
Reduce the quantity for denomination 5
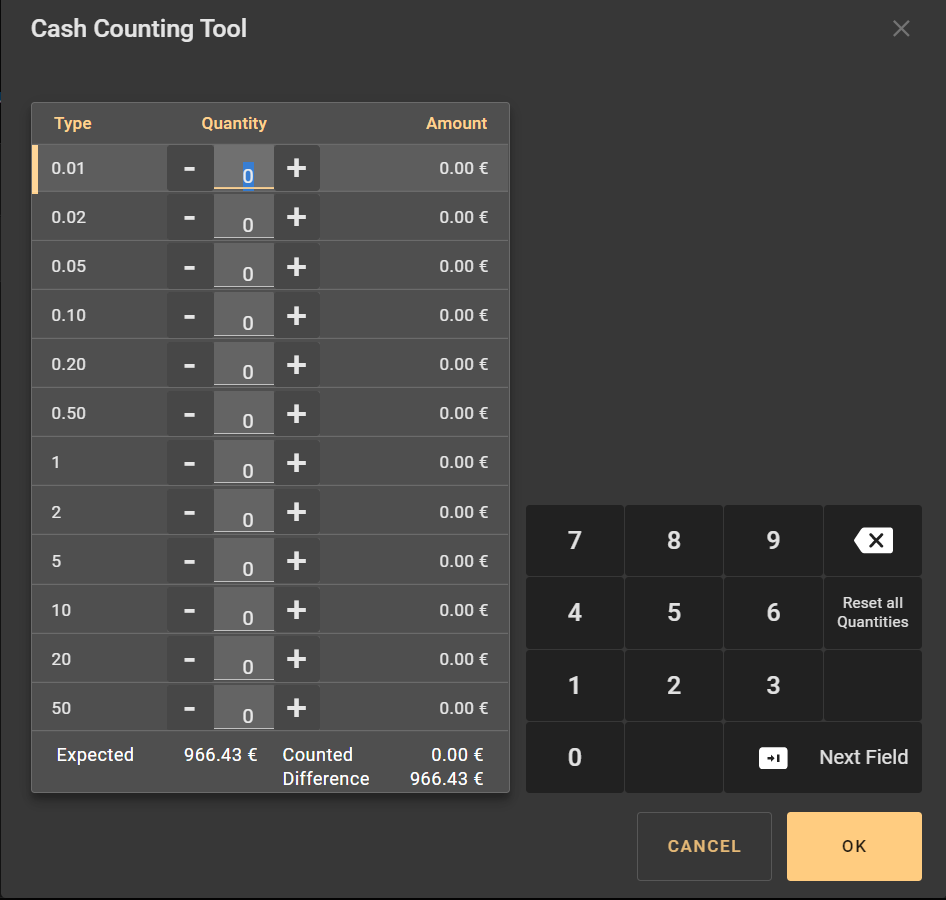coord(190,561)
